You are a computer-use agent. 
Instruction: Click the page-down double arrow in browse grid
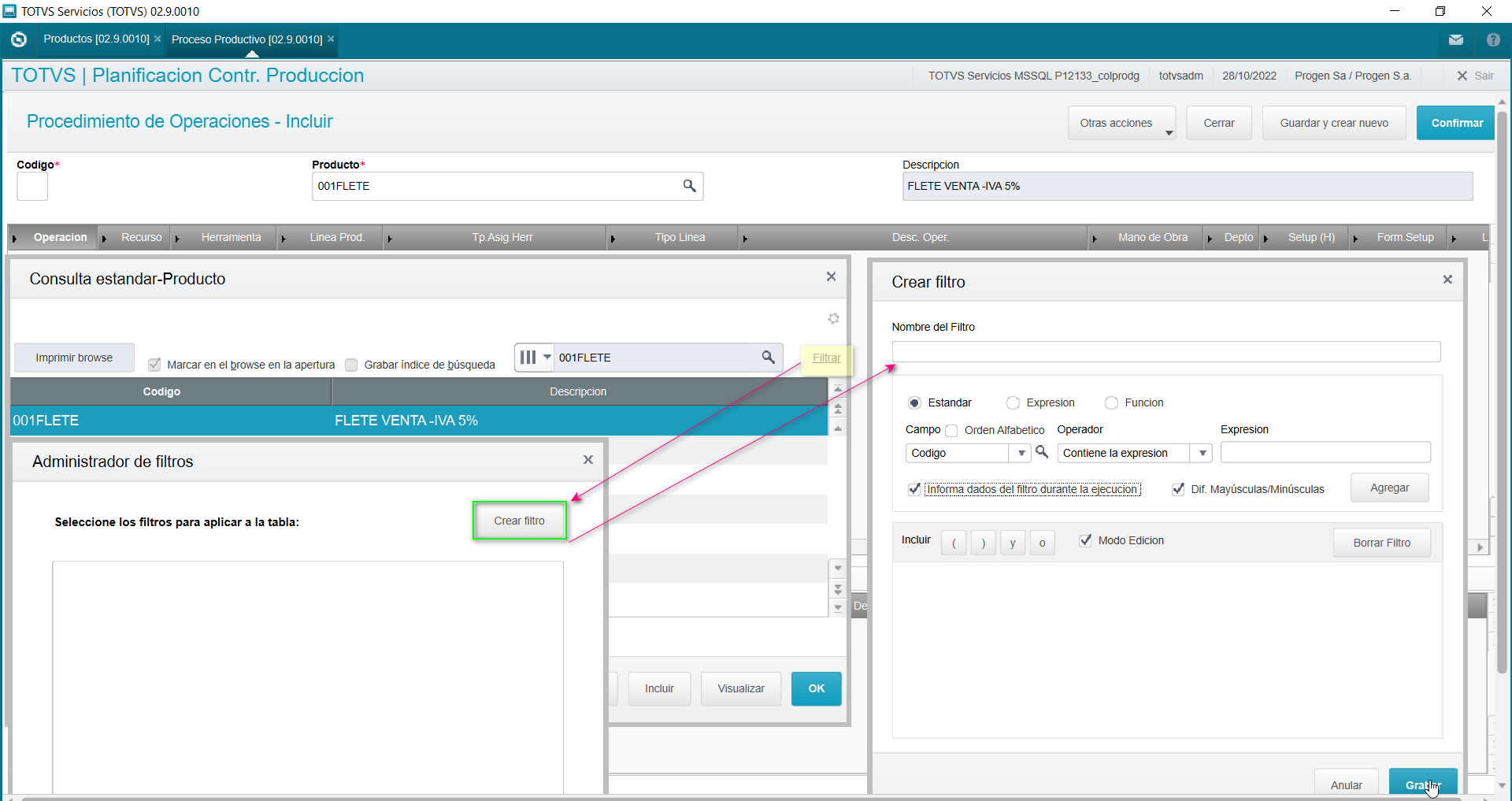point(838,588)
